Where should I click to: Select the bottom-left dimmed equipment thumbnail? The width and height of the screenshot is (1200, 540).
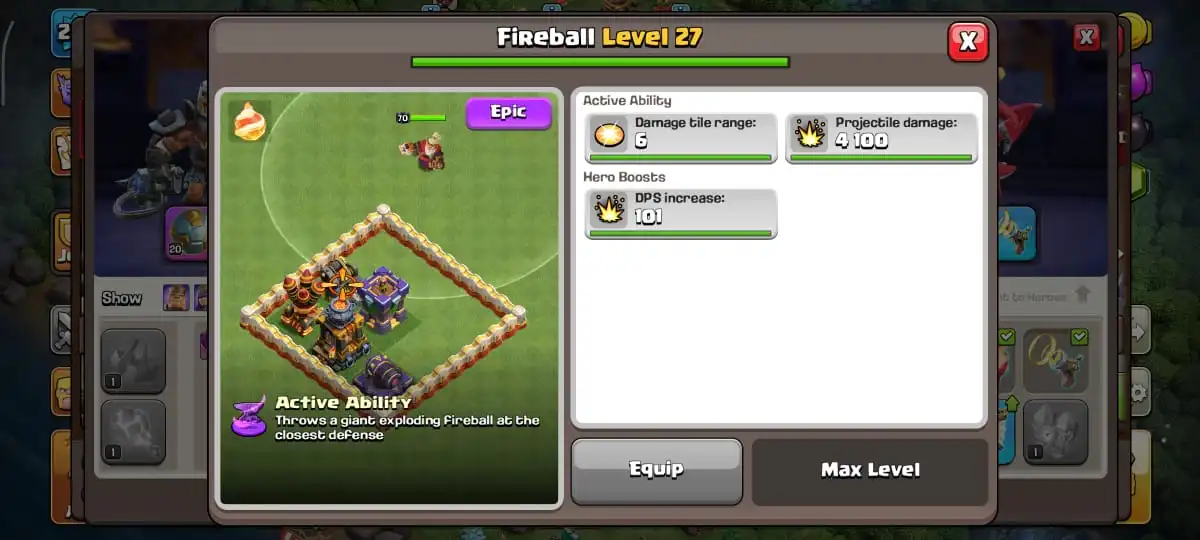(x=133, y=432)
